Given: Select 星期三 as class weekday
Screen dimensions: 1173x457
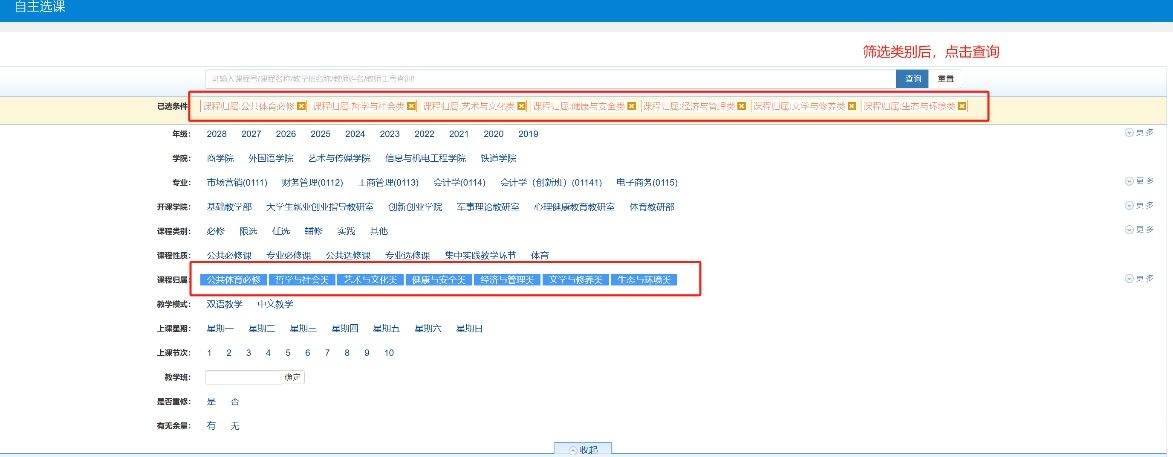Looking at the screenshot, I should [x=303, y=328].
